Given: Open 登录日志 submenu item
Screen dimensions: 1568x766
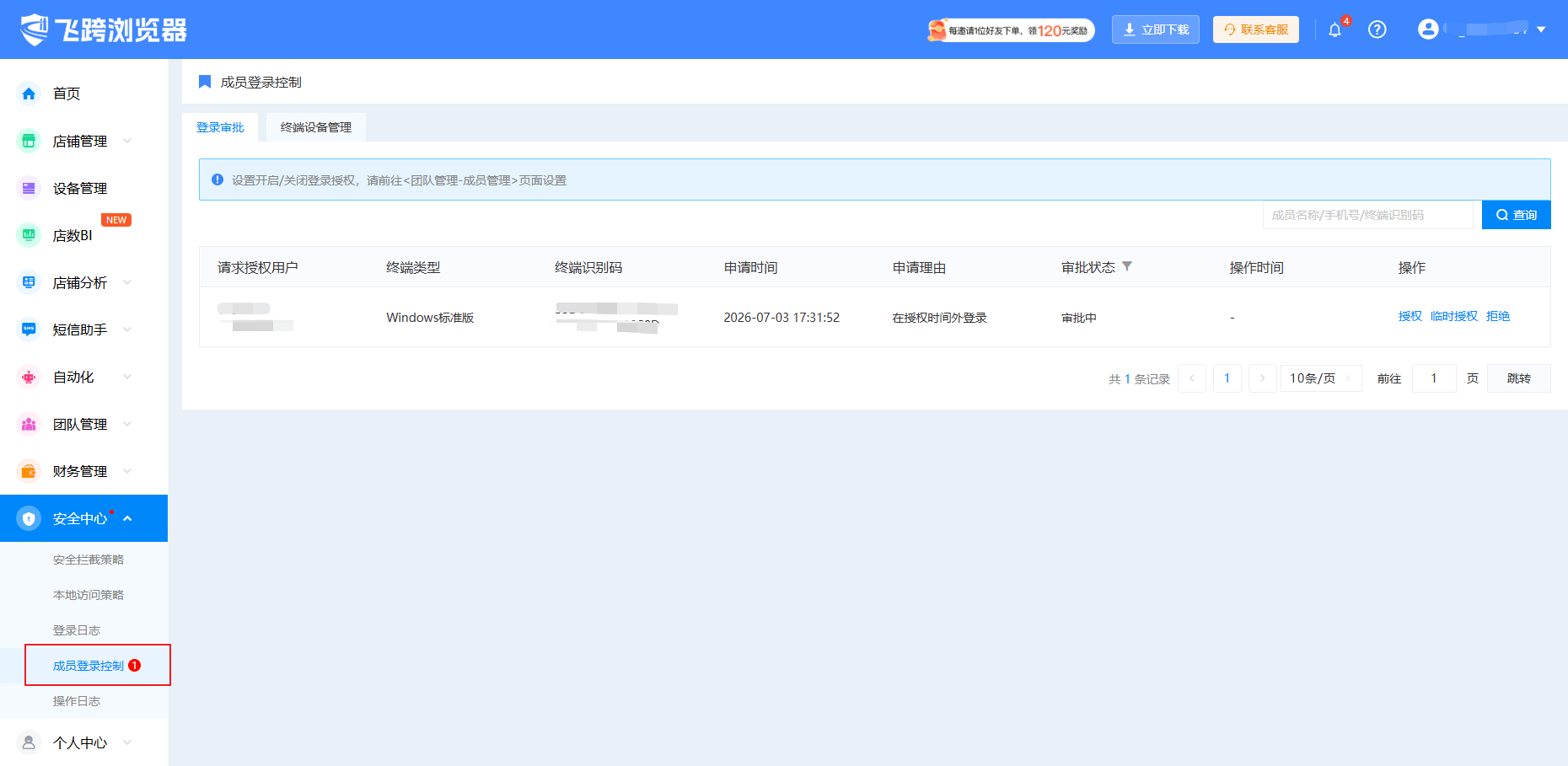Looking at the screenshot, I should [x=77, y=630].
